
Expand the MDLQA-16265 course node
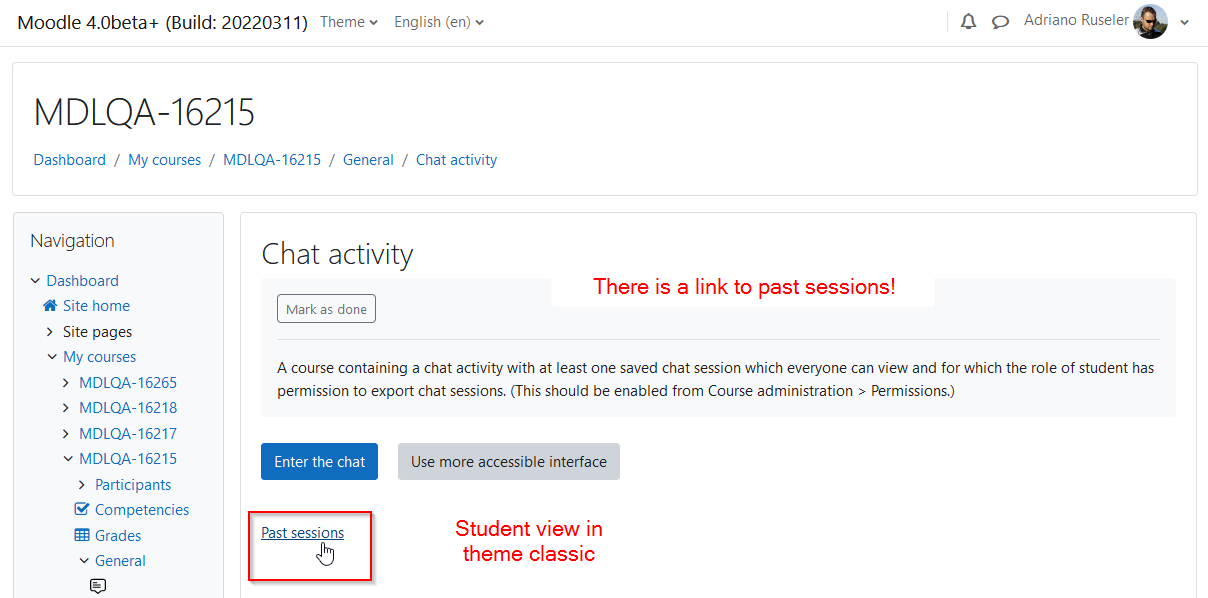[x=67, y=383]
